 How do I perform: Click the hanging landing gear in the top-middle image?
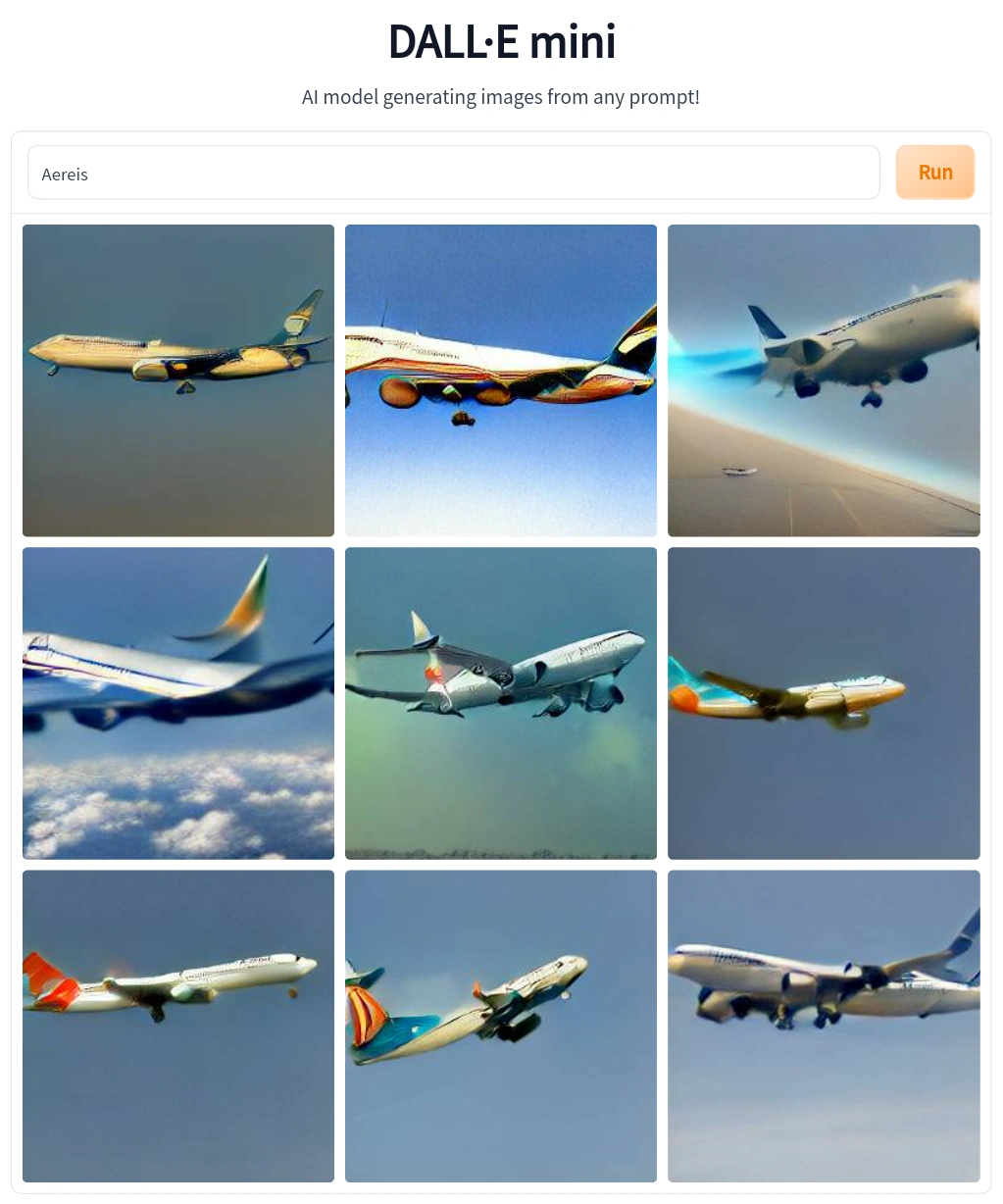(462, 418)
